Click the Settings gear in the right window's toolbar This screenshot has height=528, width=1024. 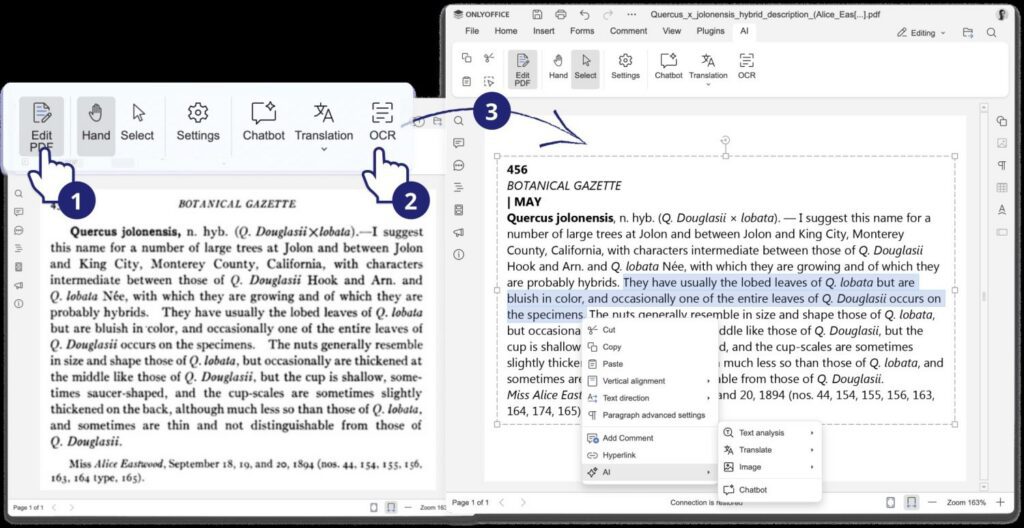click(x=625, y=65)
